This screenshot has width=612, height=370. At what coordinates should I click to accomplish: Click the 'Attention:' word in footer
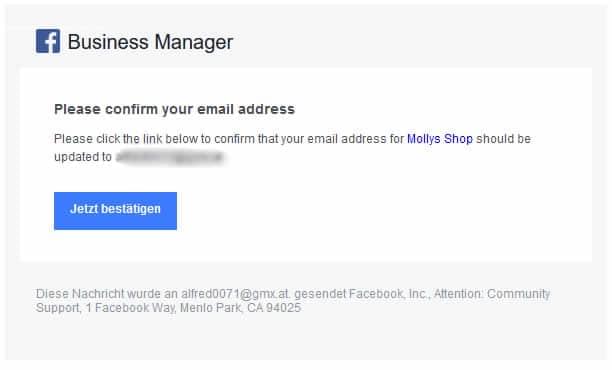pos(459,294)
